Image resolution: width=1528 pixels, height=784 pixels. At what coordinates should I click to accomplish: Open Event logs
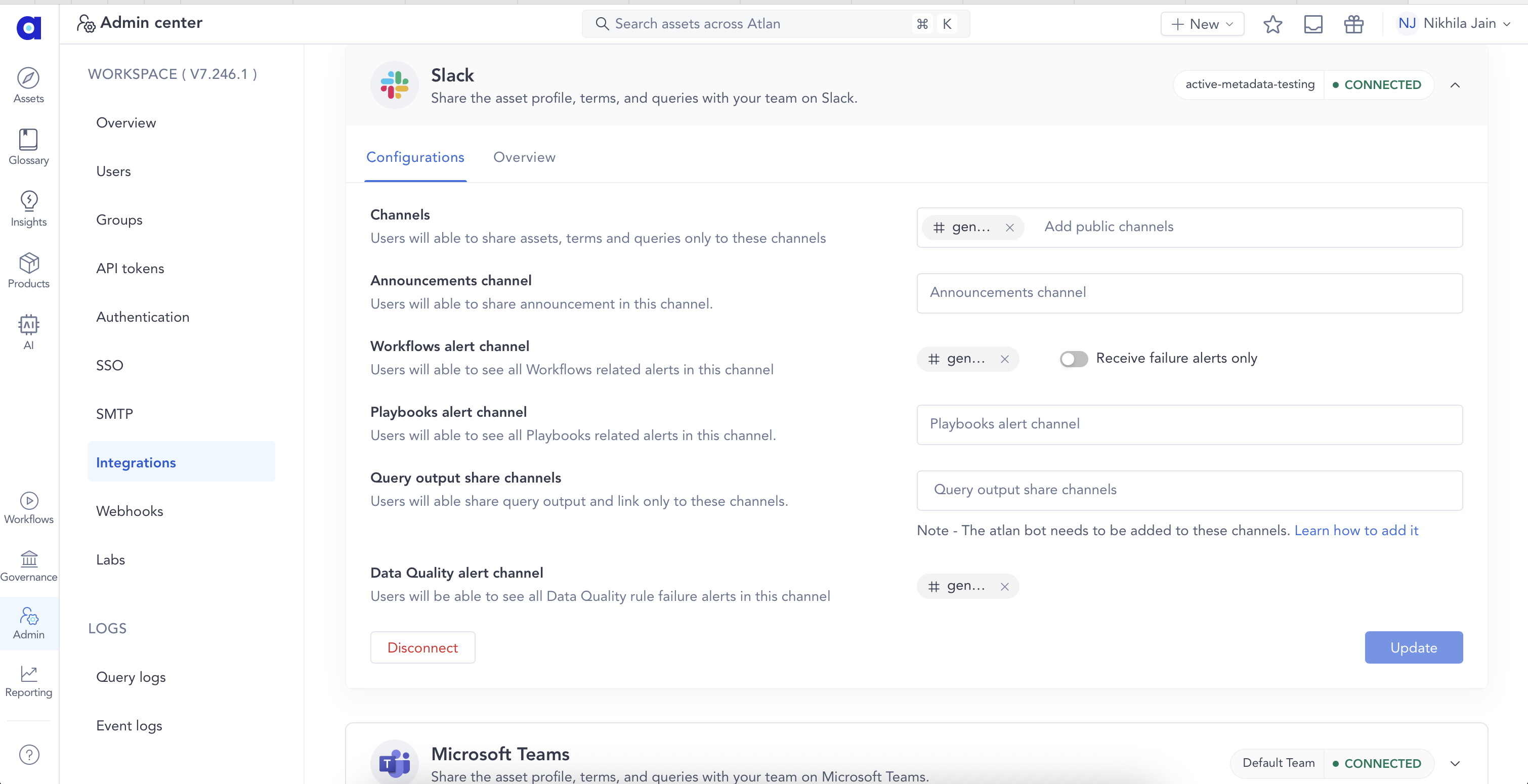[182, 726]
